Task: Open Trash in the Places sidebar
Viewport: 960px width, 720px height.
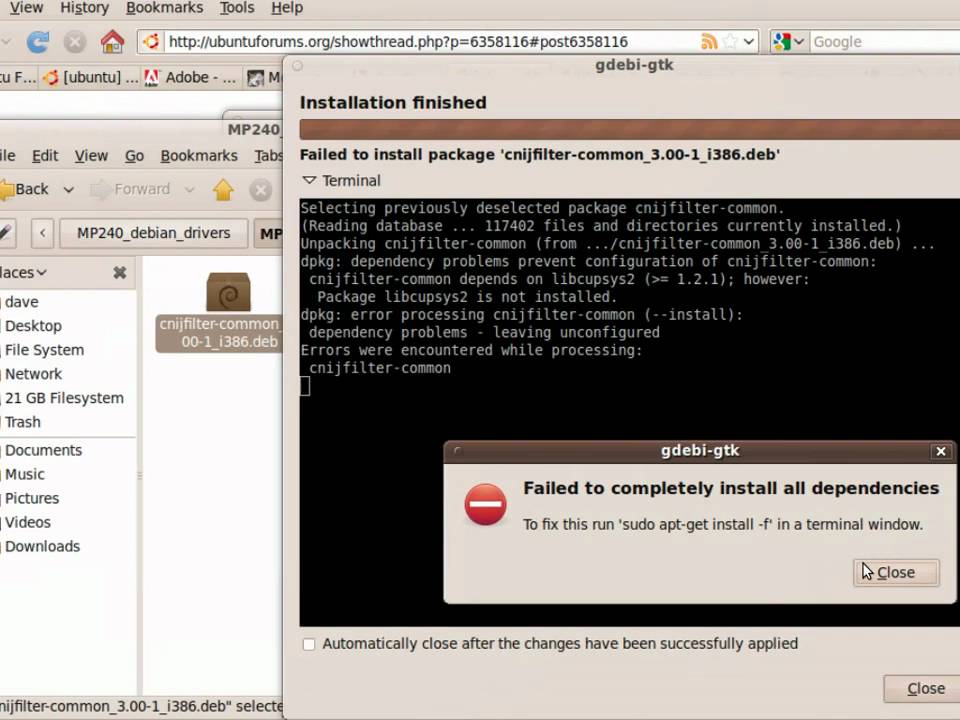Action: (23, 422)
